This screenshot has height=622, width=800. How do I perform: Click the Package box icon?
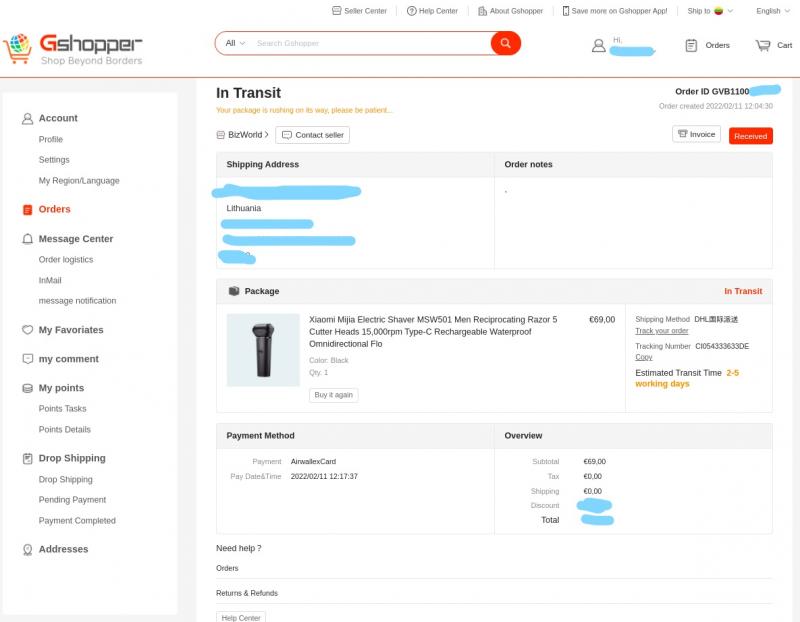(x=234, y=291)
